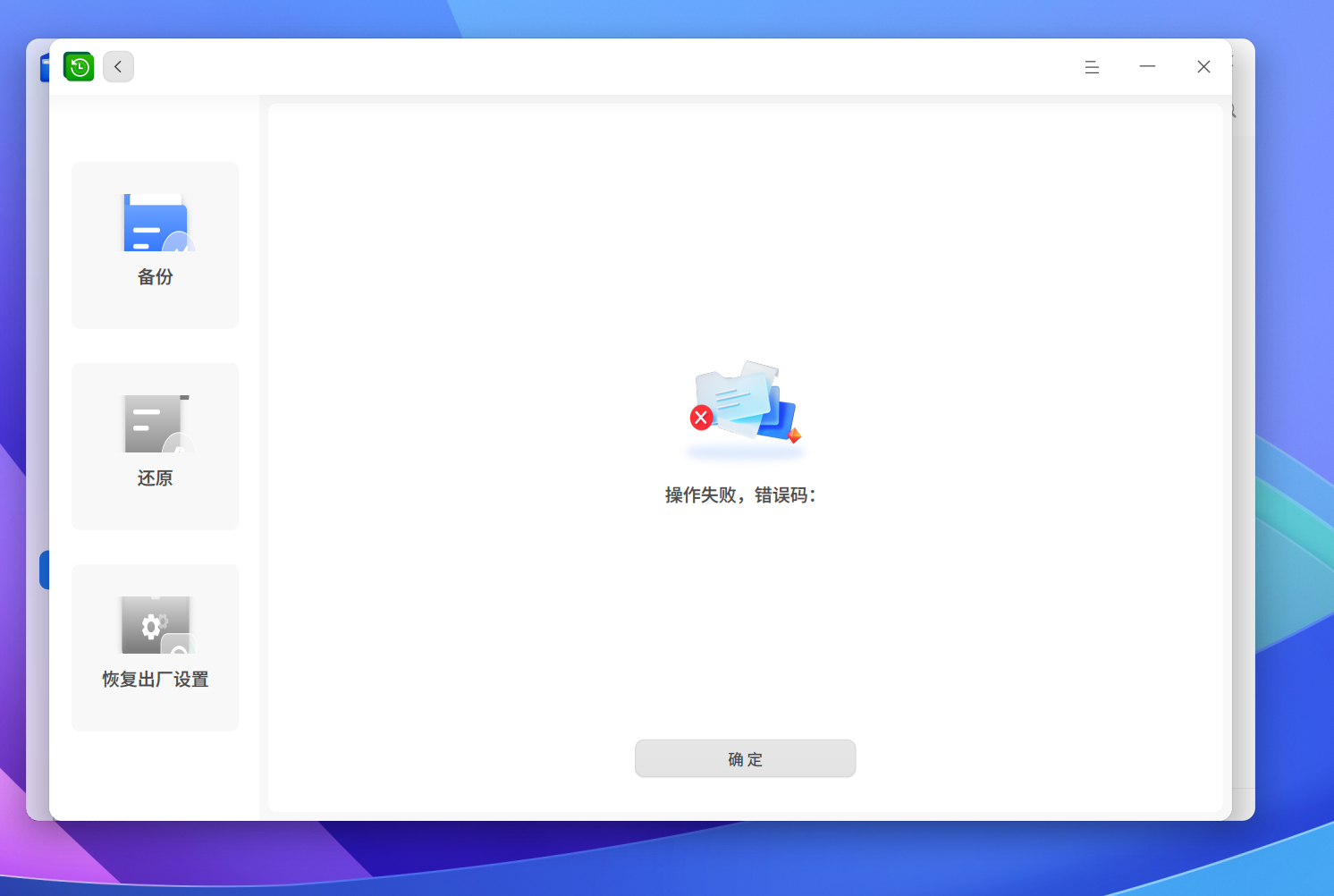Open the 还原 (Restore) section

point(155,446)
